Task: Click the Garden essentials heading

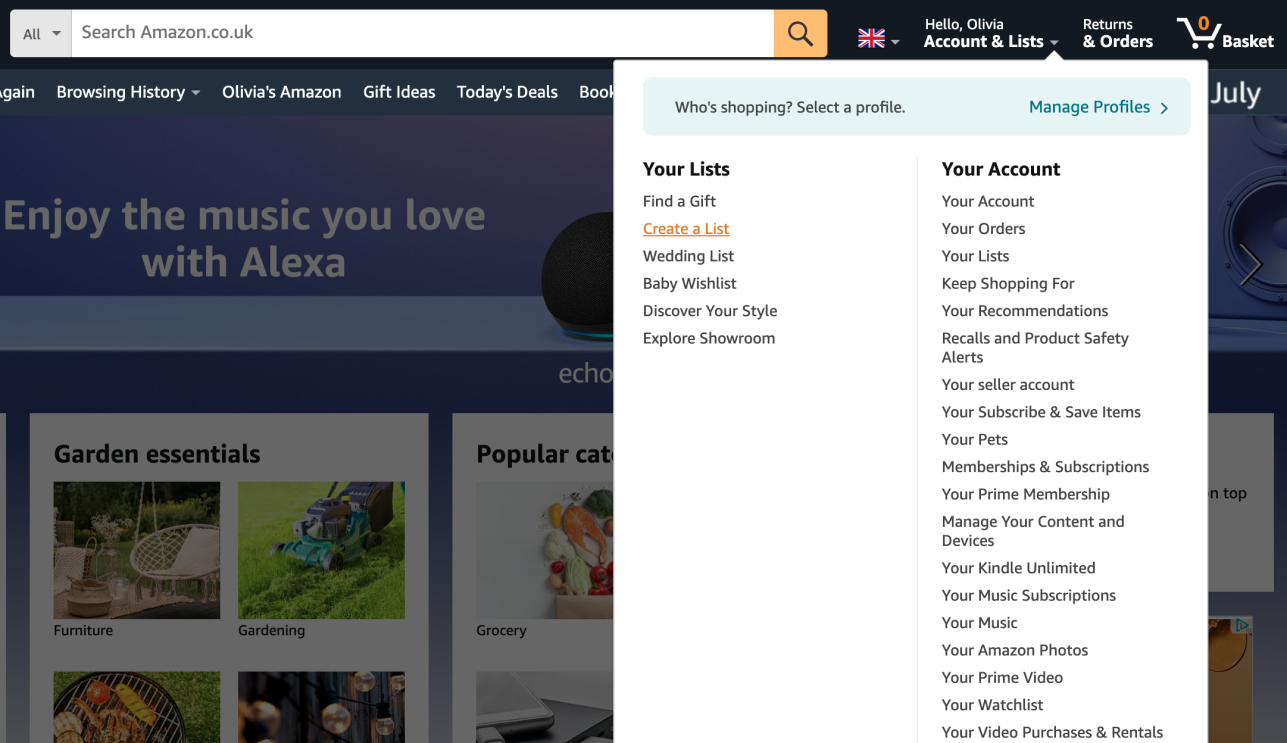Action: click(157, 454)
